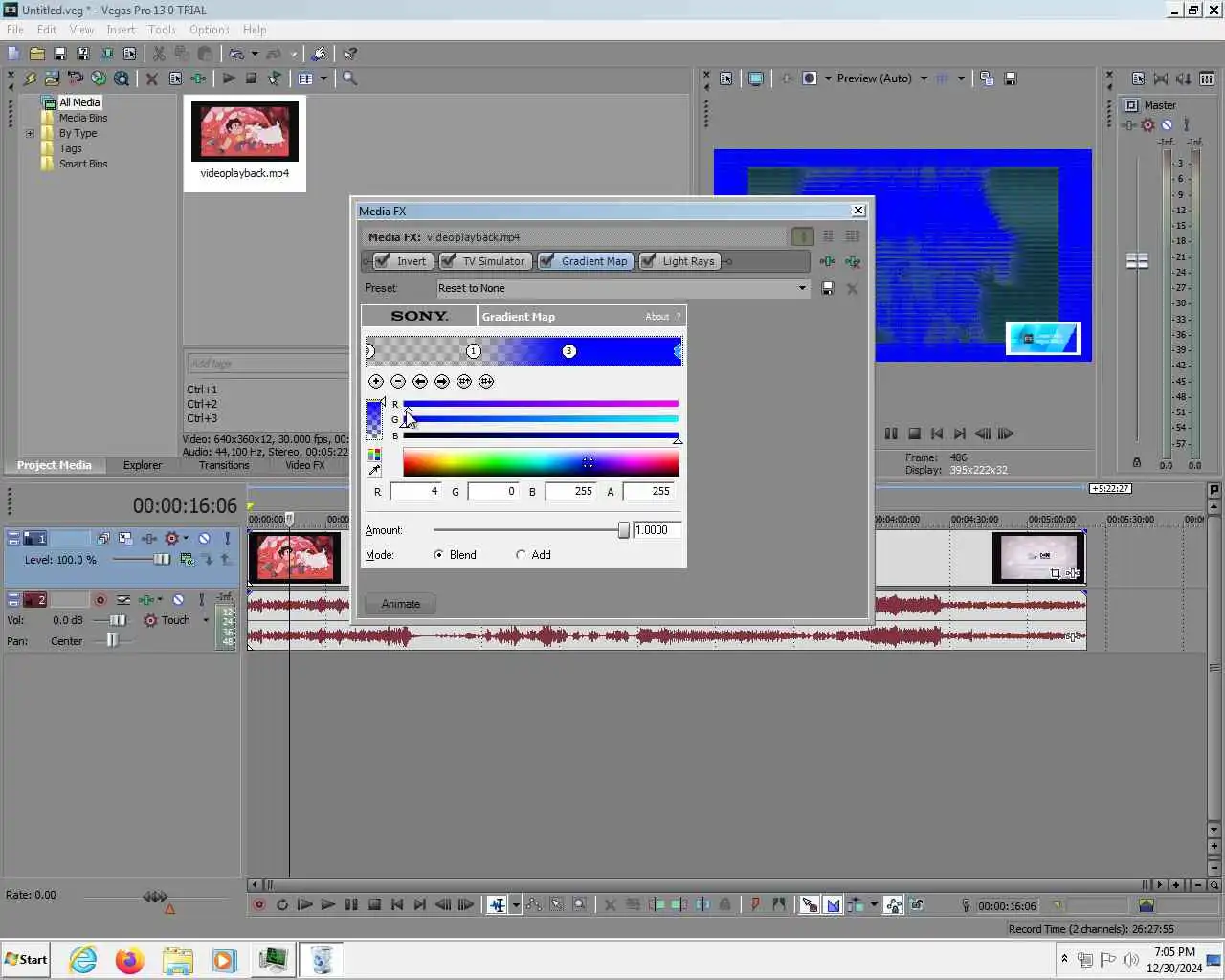Click the Master bus FX gear icon
The image size is (1225, 980).
pyautogui.click(x=1147, y=124)
